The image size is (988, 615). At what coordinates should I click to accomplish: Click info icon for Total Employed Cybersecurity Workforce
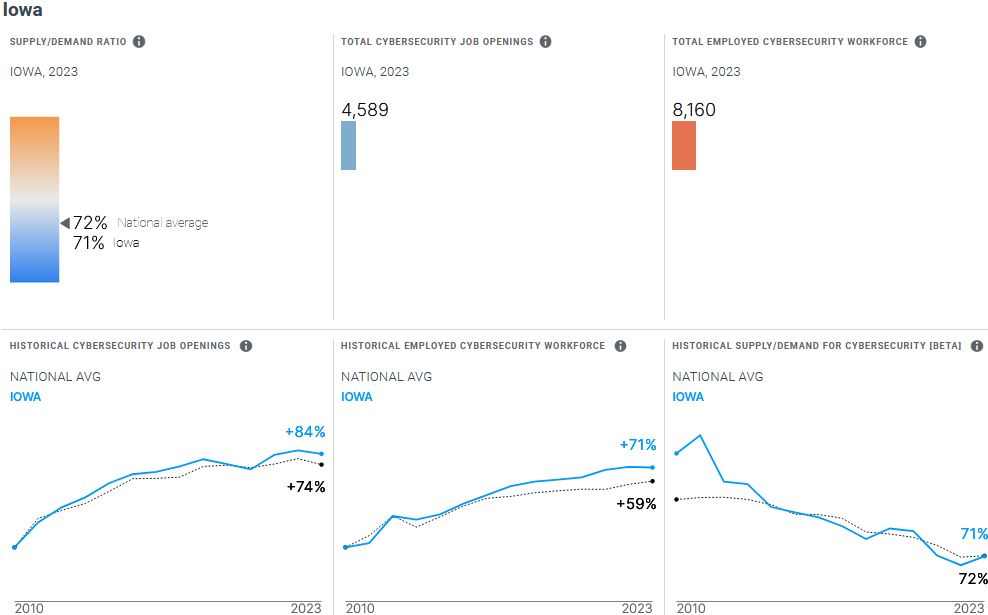point(920,42)
